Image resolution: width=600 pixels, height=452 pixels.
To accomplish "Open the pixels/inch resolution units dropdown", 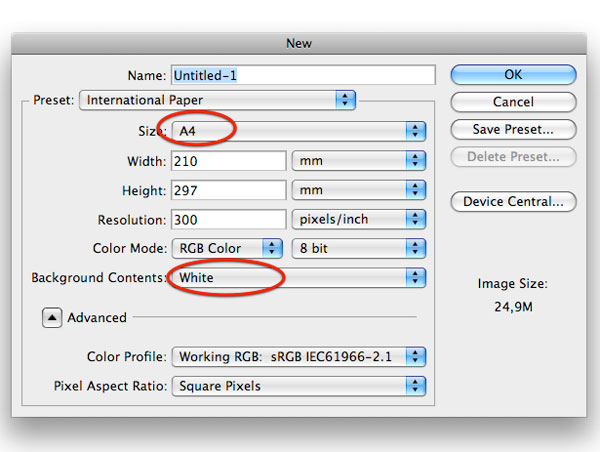I will pyautogui.click(x=358, y=219).
